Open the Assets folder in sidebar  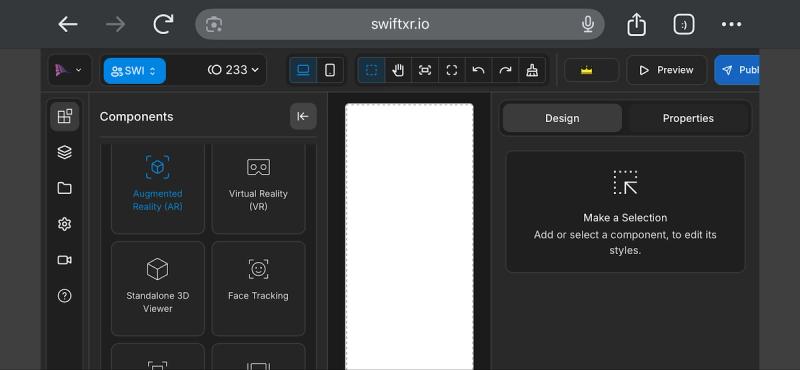[x=64, y=188]
